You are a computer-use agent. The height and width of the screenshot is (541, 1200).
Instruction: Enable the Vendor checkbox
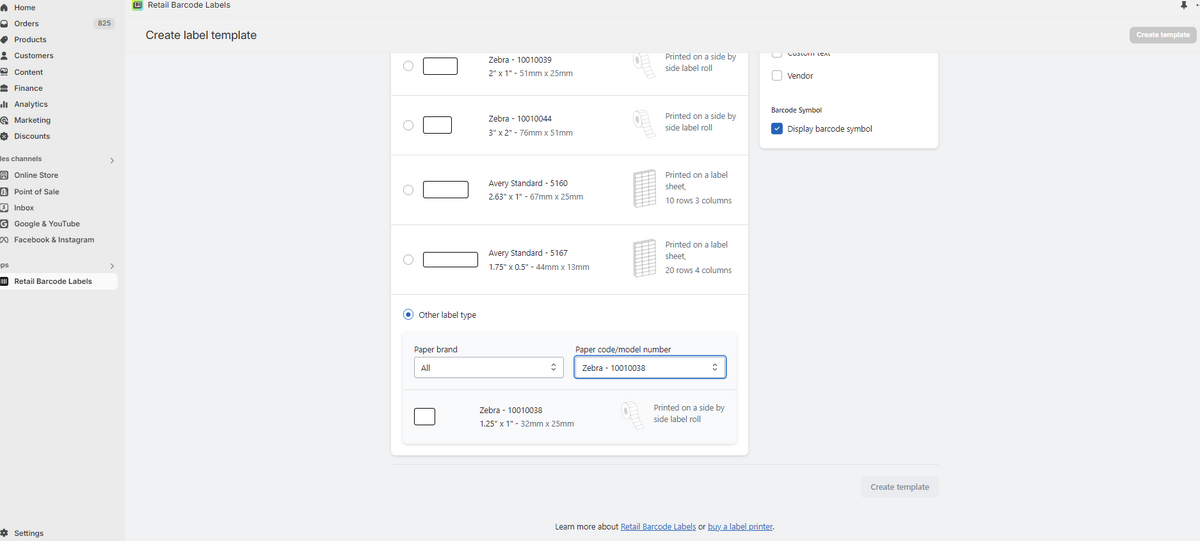777,76
